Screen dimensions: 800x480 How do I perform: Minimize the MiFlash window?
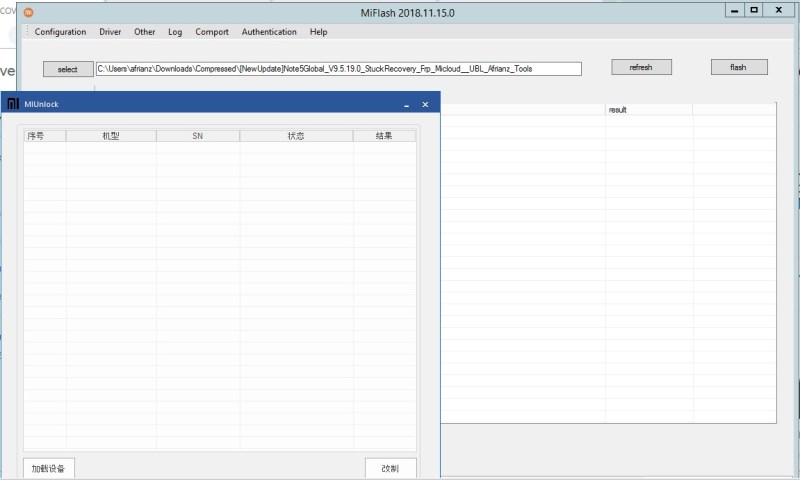click(x=735, y=10)
